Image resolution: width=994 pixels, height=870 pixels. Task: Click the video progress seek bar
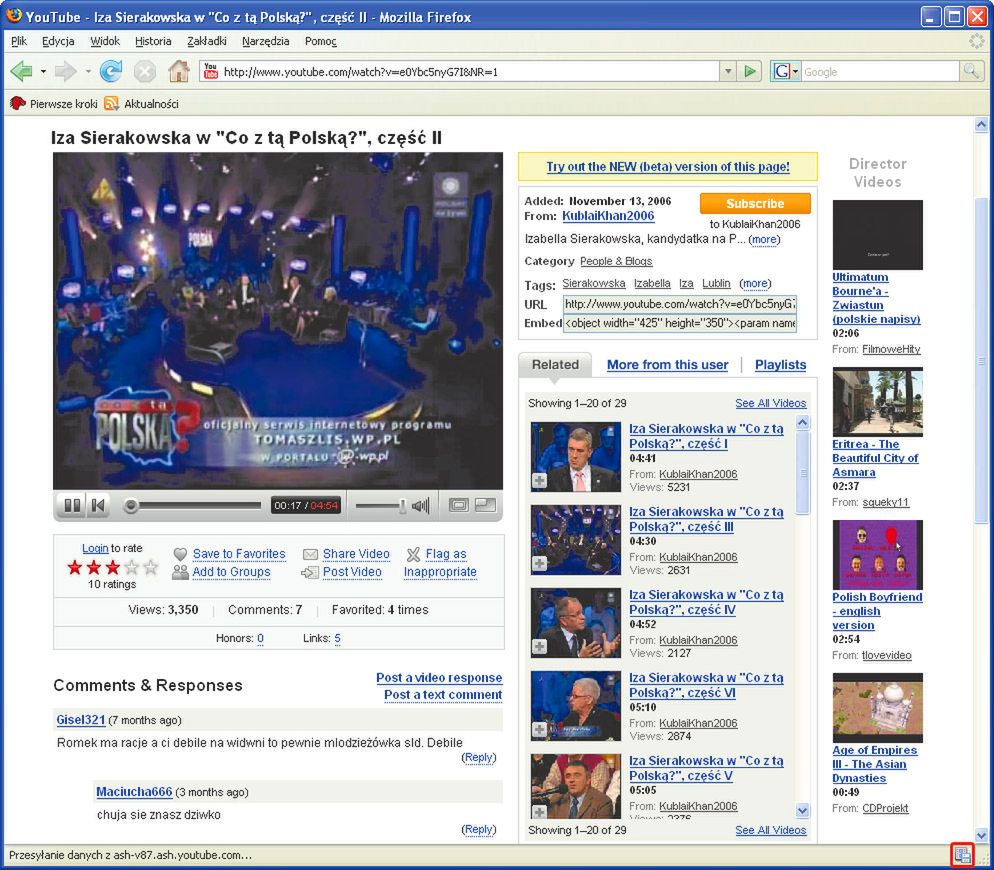point(193,505)
